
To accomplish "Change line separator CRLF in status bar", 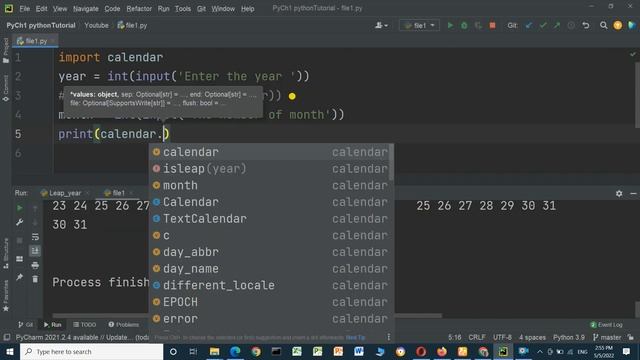I will click(x=477, y=337).
